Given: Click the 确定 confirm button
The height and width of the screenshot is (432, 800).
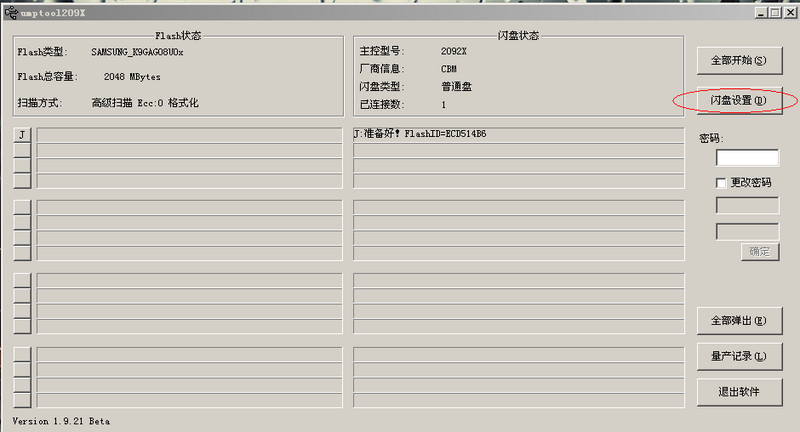Looking at the screenshot, I should pos(759,252).
